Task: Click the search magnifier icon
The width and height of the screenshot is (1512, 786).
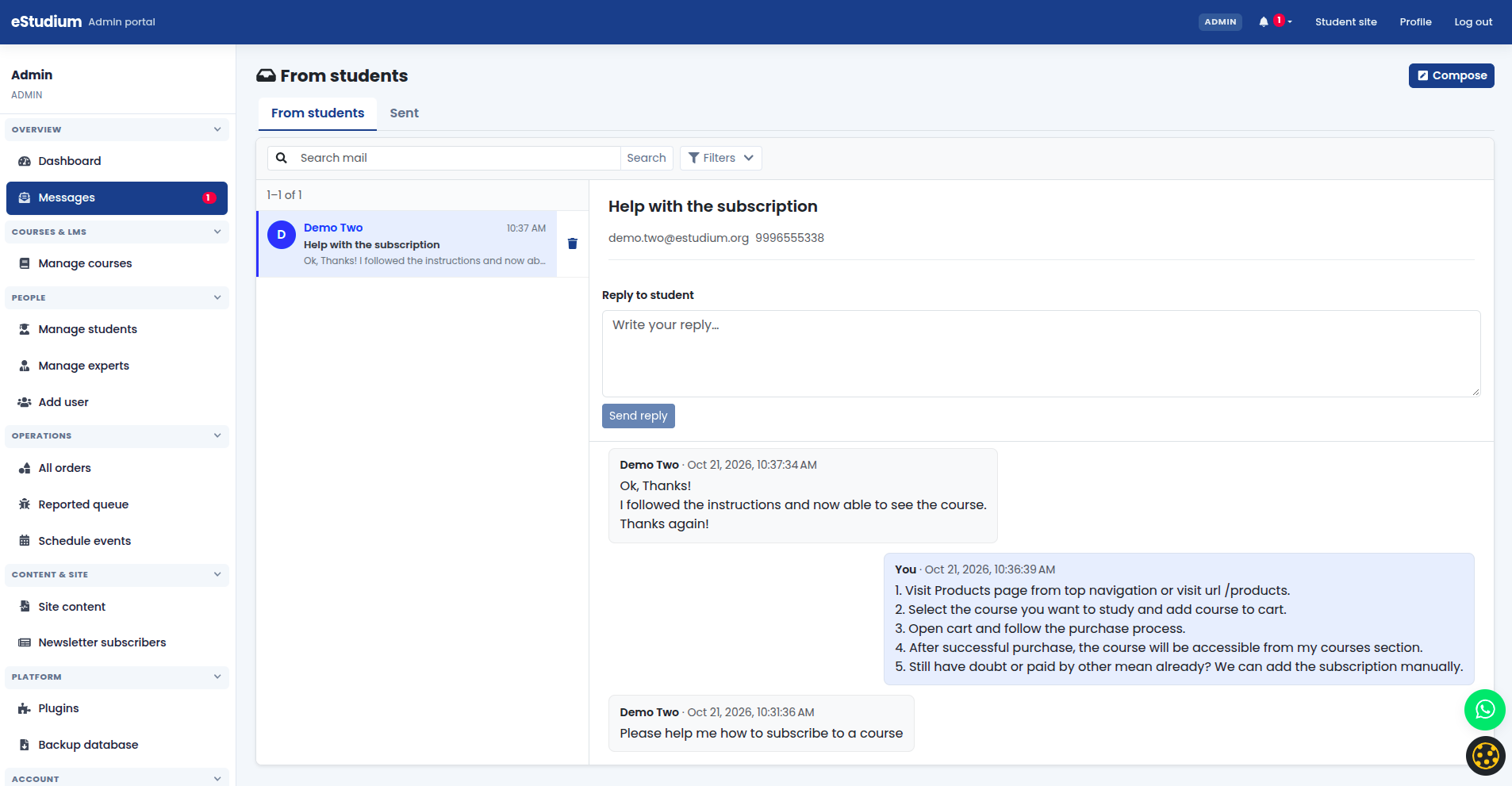Action: coord(282,158)
